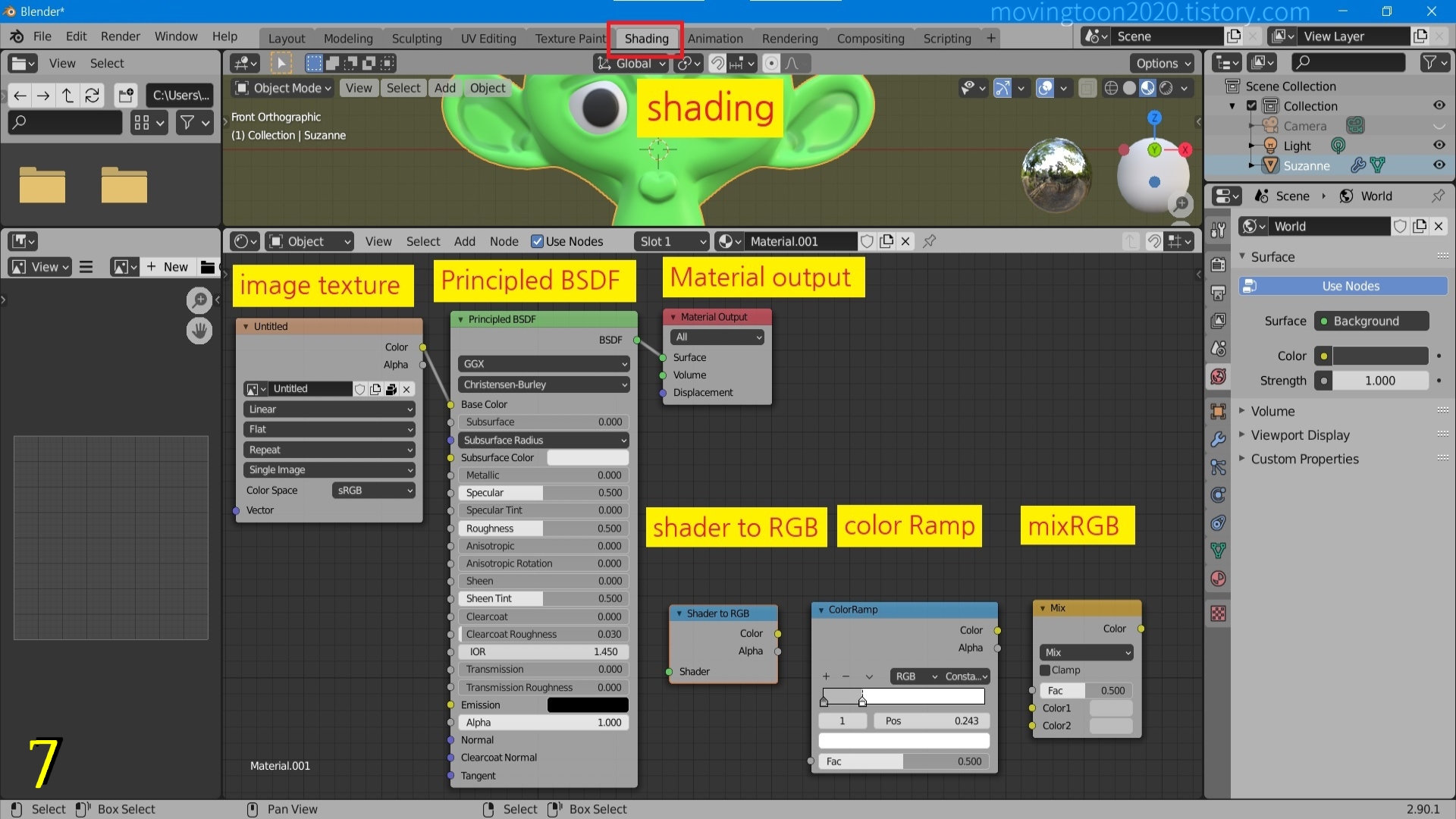Screen dimensions: 1456x819
Task: Click the Roughness slider in Principled BSDF
Action: [544, 529]
